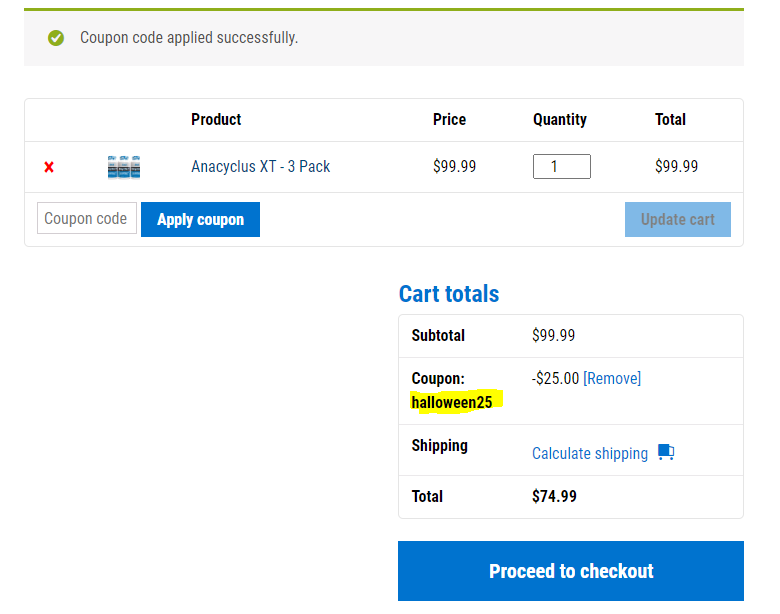
Task: Click the Total column header in cart table
Action: coord(670,119)
